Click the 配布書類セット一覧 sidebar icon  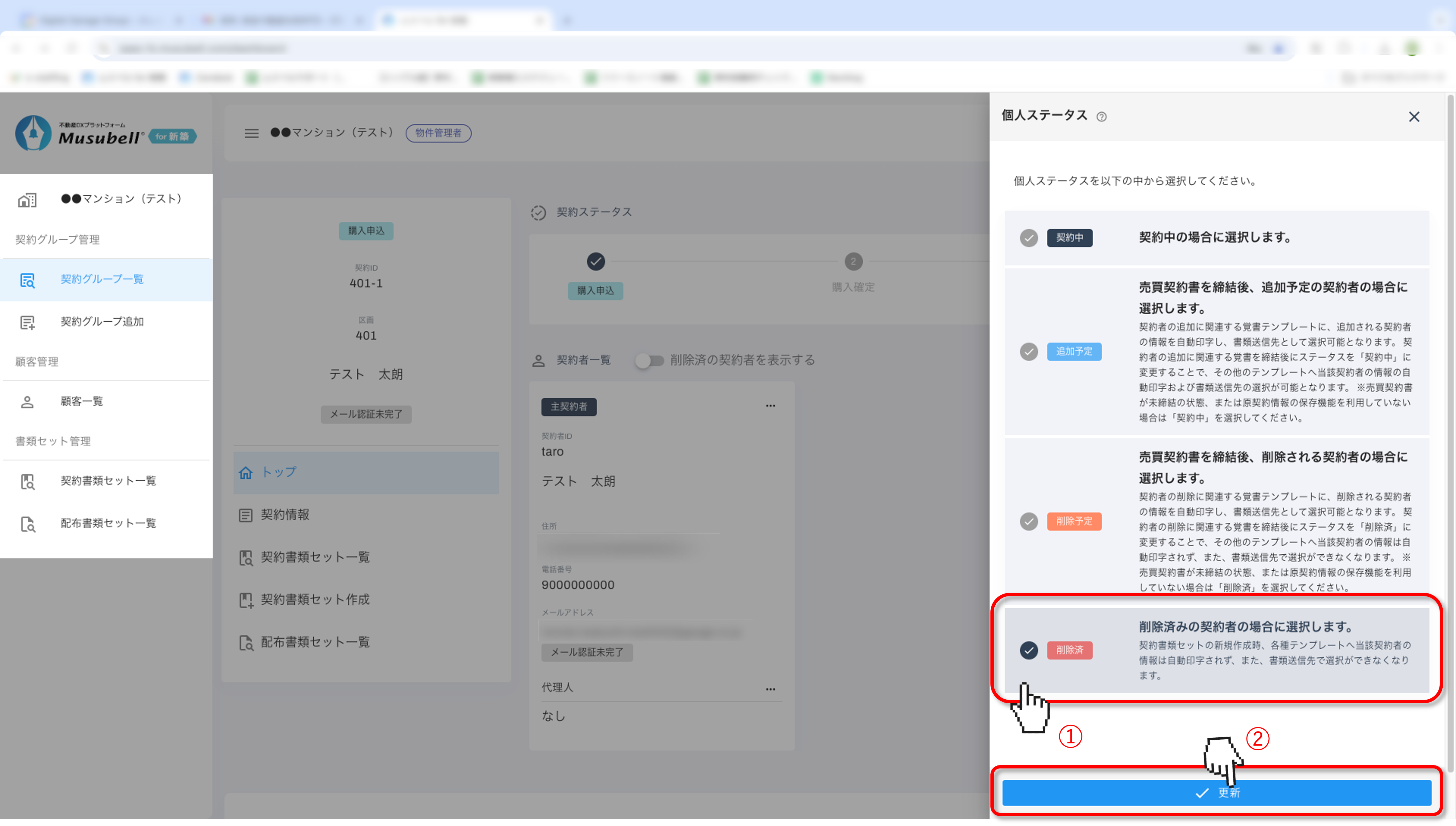(27, 524)
